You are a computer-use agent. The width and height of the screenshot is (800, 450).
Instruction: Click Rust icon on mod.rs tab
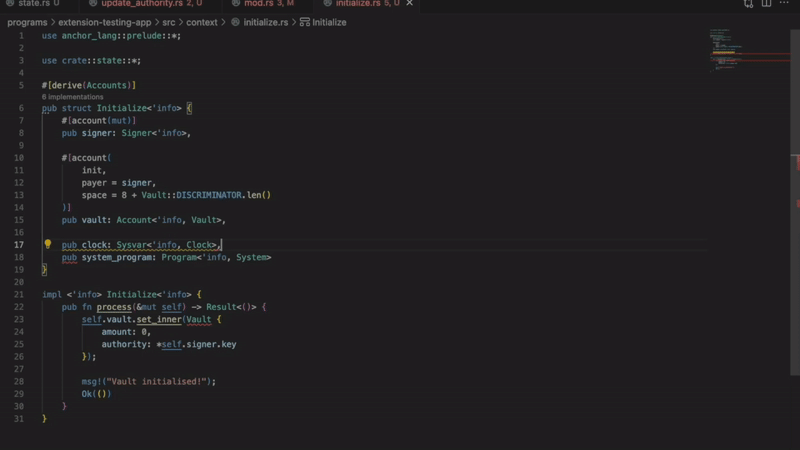[236, 4]
